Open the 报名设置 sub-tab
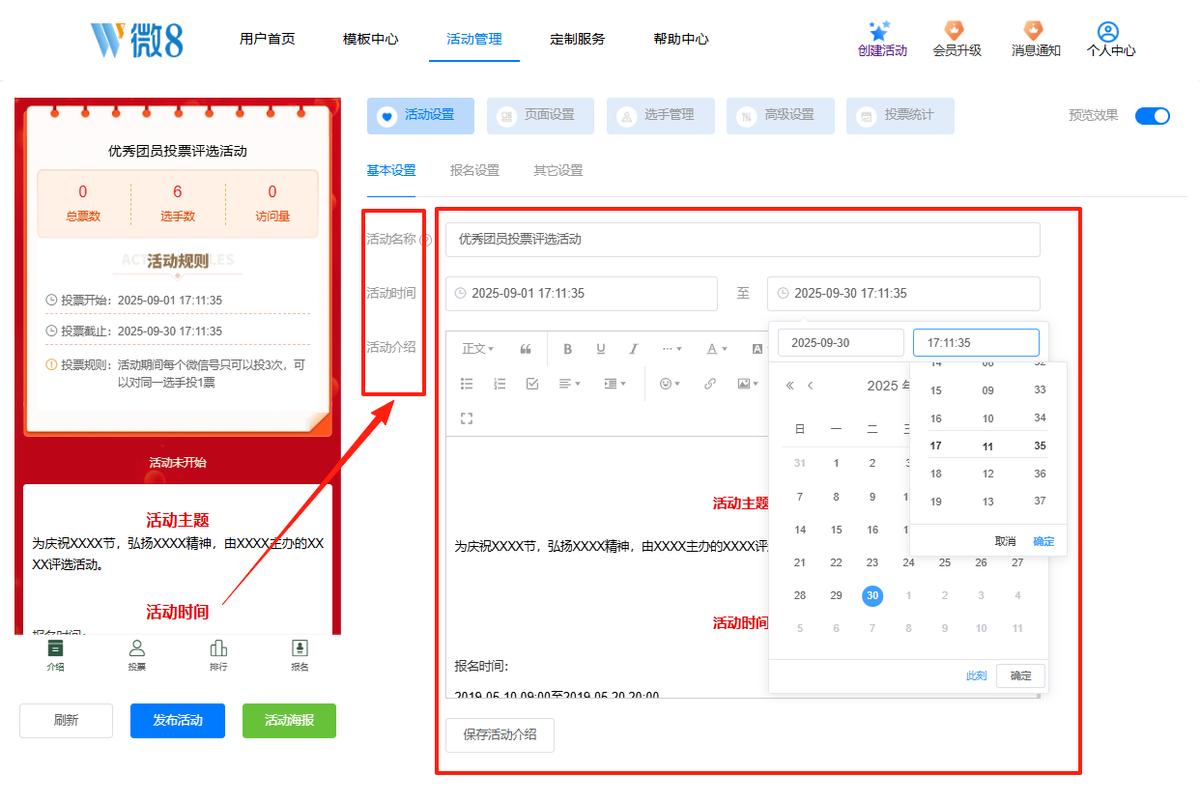This screenshot has height=805, width=1200. (x=475, y=170)
